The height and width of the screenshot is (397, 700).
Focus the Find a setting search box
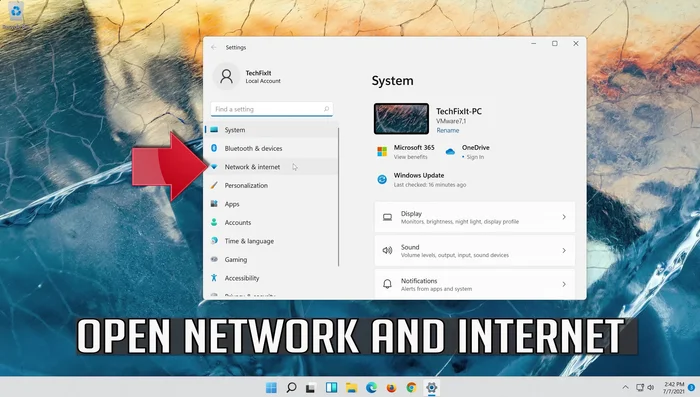(272, 109)
